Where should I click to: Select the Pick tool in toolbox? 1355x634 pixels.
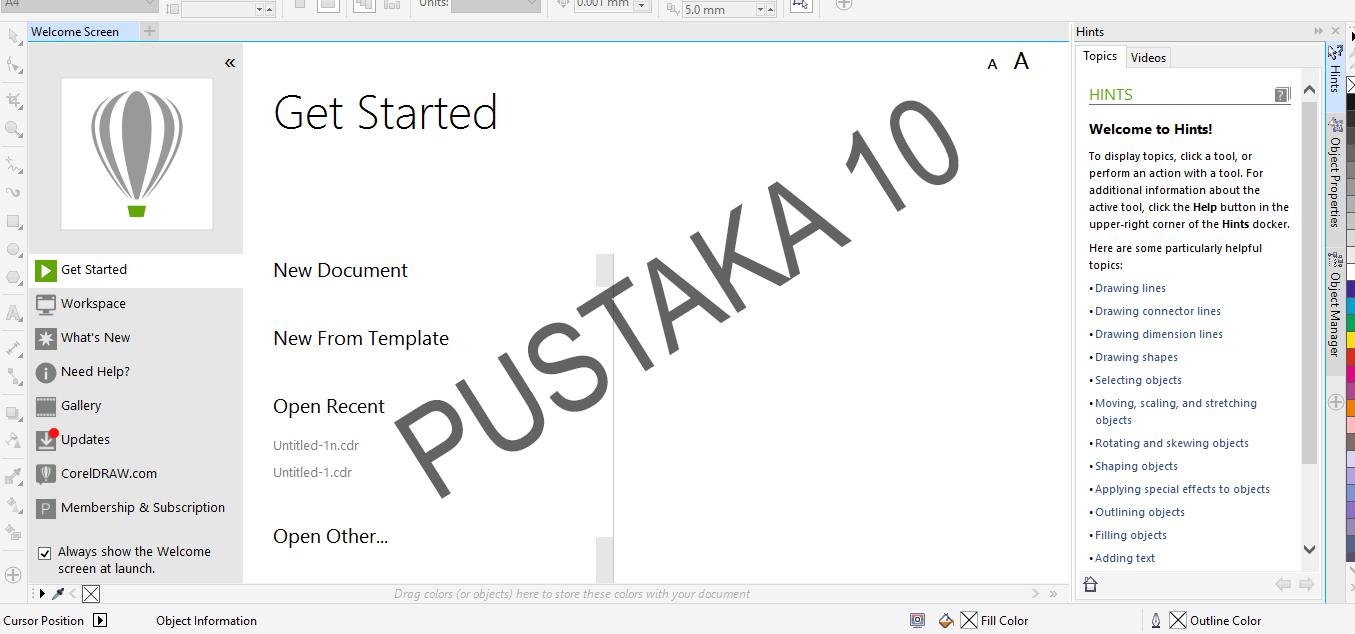point(13,37)
